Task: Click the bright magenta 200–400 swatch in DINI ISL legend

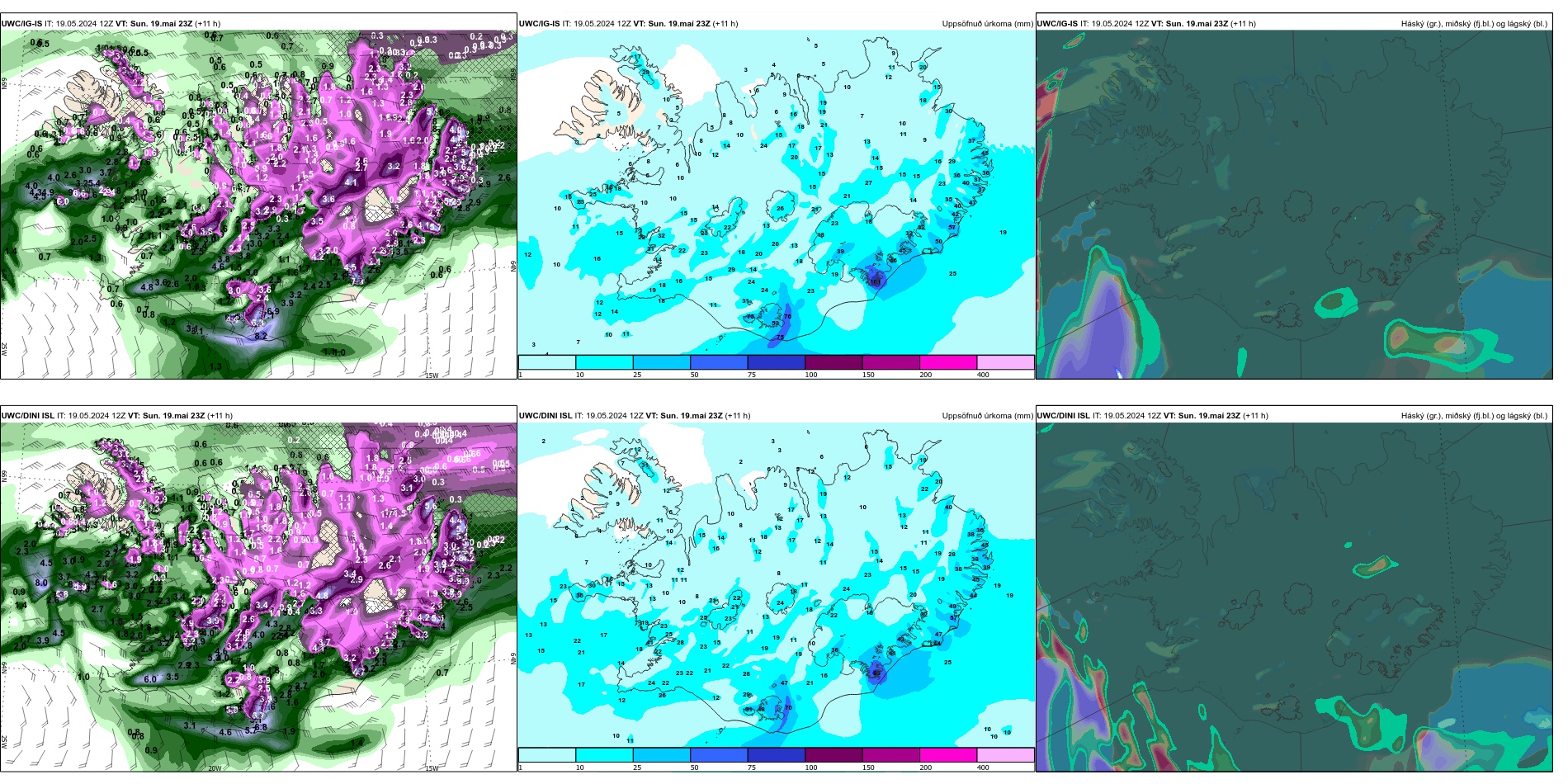Action: [948, 755]
